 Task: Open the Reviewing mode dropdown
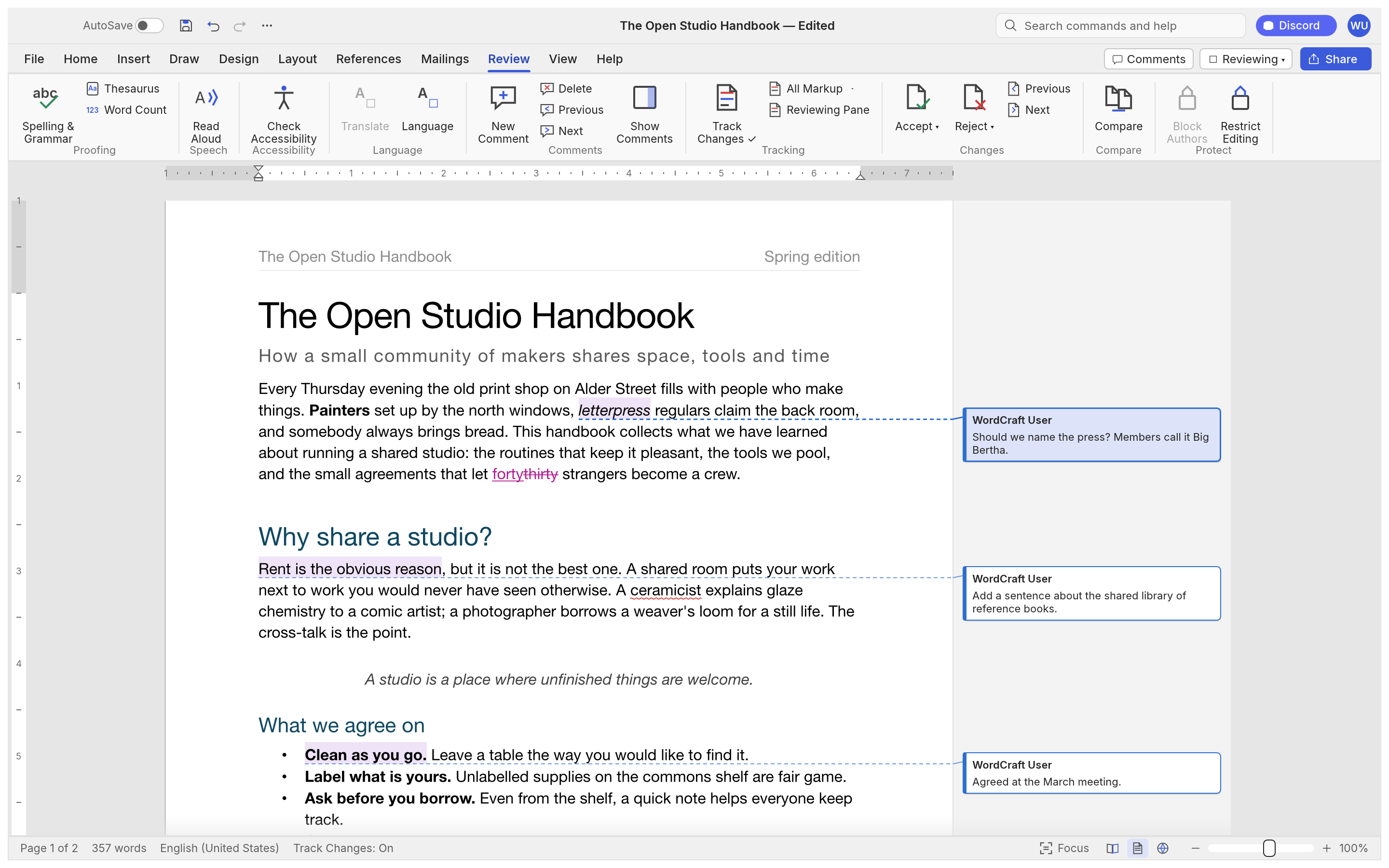[x=1245, y=59]
